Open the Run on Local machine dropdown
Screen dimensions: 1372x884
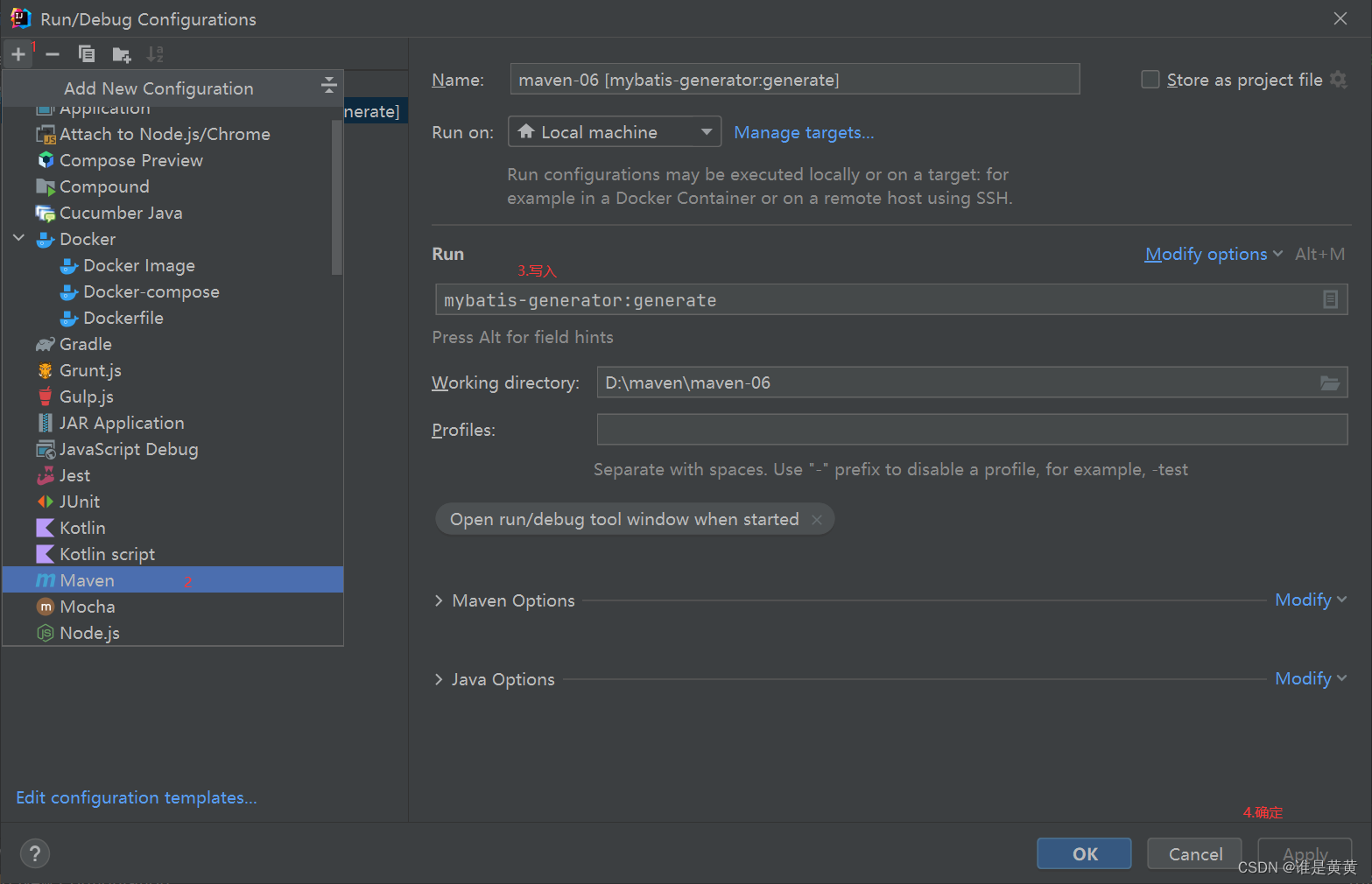point(615,131)
